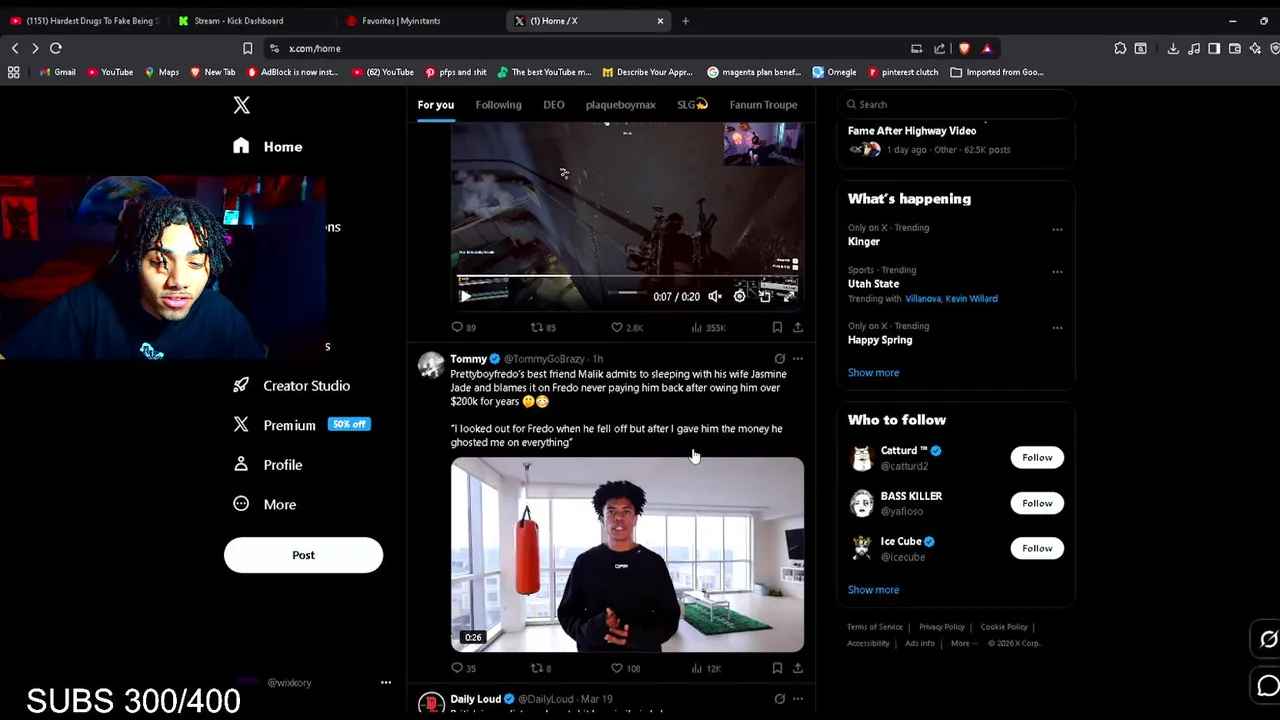1280x720 pixels.
Task: View Tommy's post analytics showing 12K
Action: tap(705, 668)
